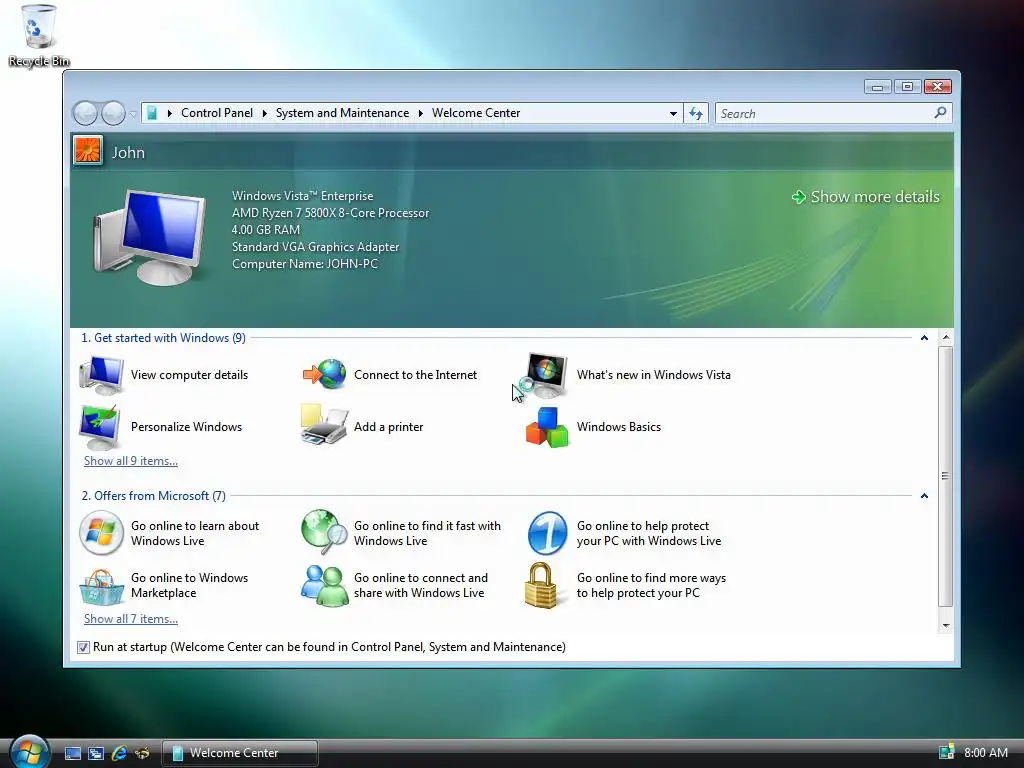Viewport: 1024px width, 768px height.
Task: Open What's new in Windows Vista icon
Action: click(x=545, y=375)
